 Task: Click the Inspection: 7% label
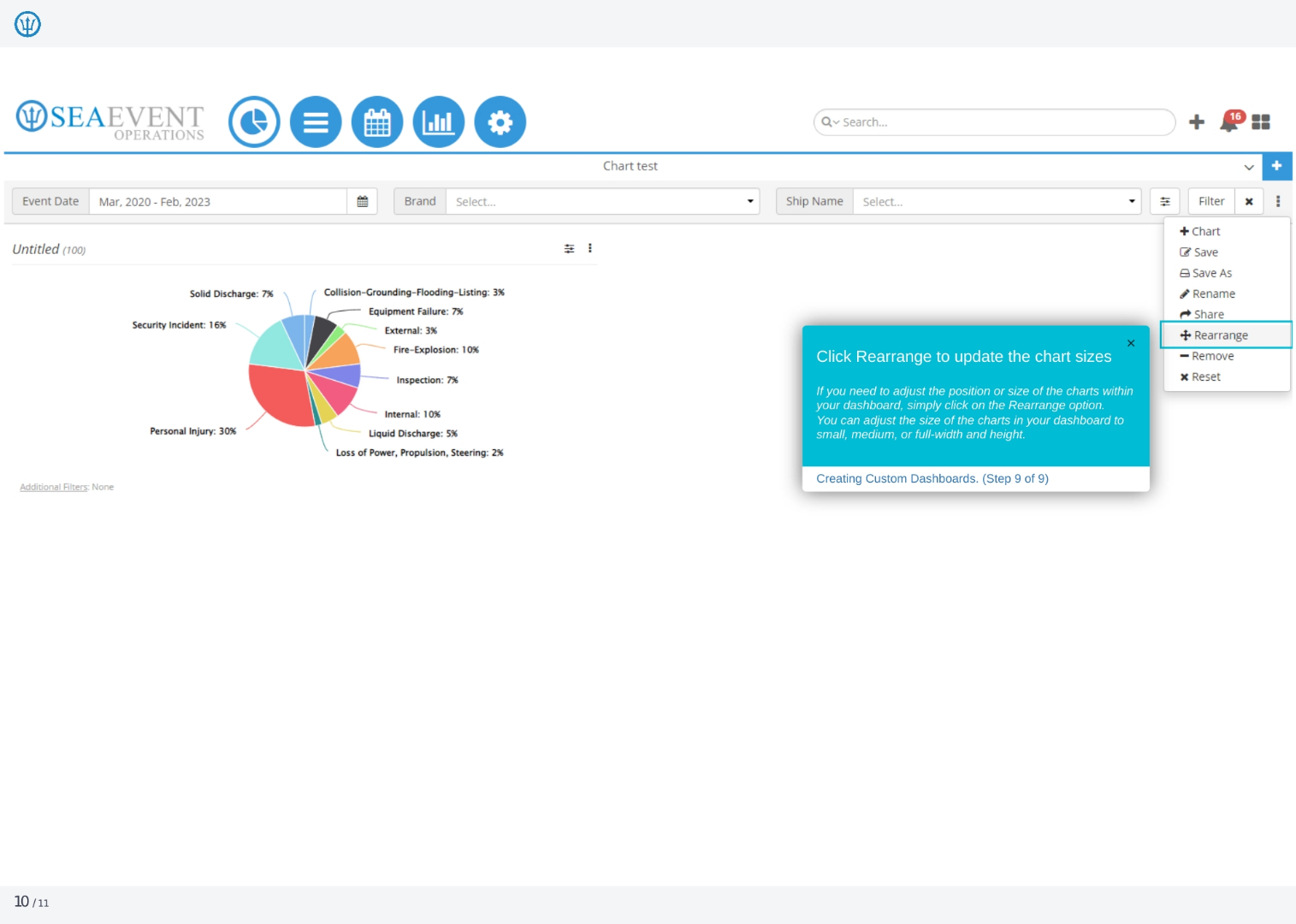tap(427, 380)
